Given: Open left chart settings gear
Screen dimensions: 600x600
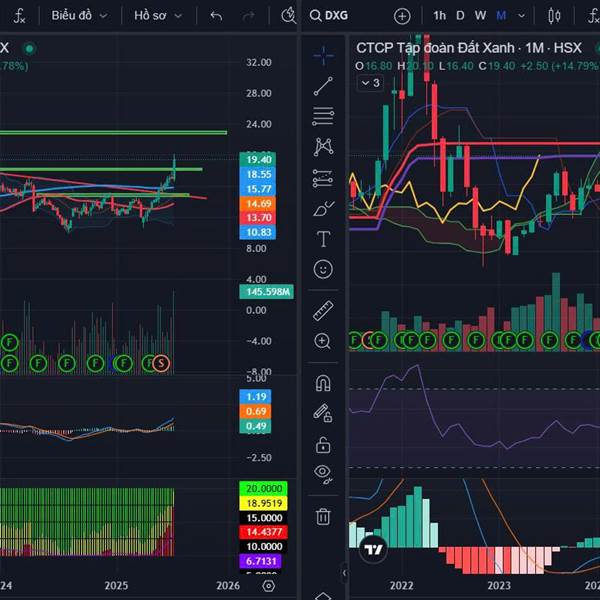Looking at the screenshot, I should click(269, 586).
